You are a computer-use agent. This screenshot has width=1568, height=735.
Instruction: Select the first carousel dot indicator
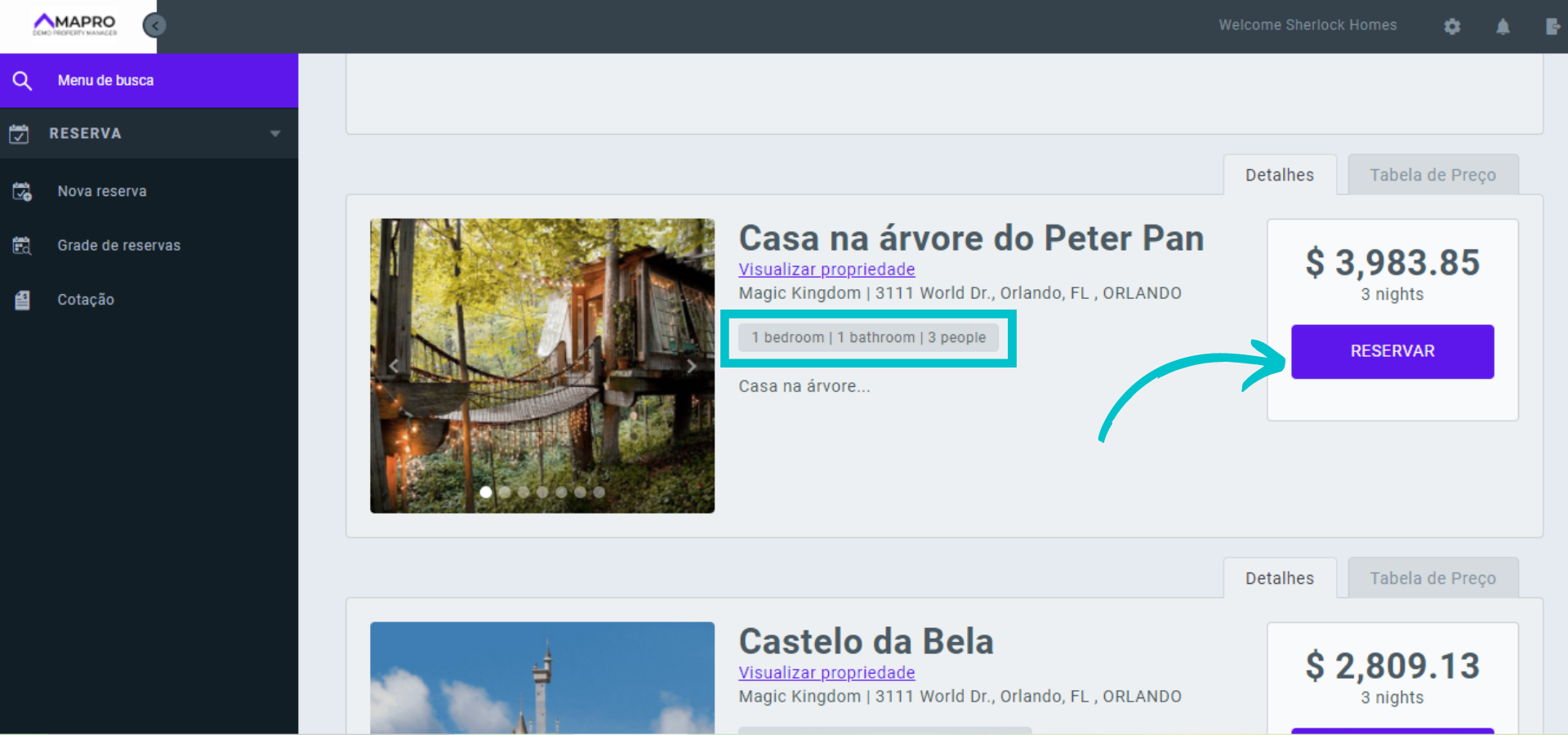[x=486, y=492]
